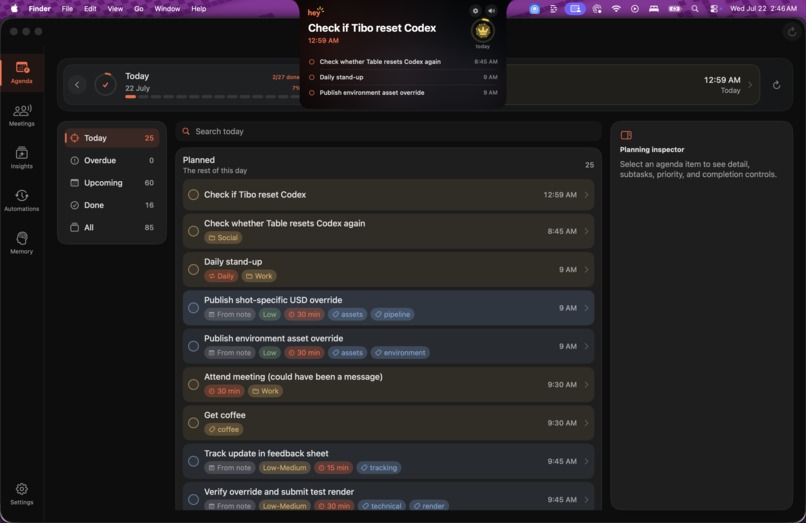Select the All filter
806x523 pixels.
pos(112,227)
